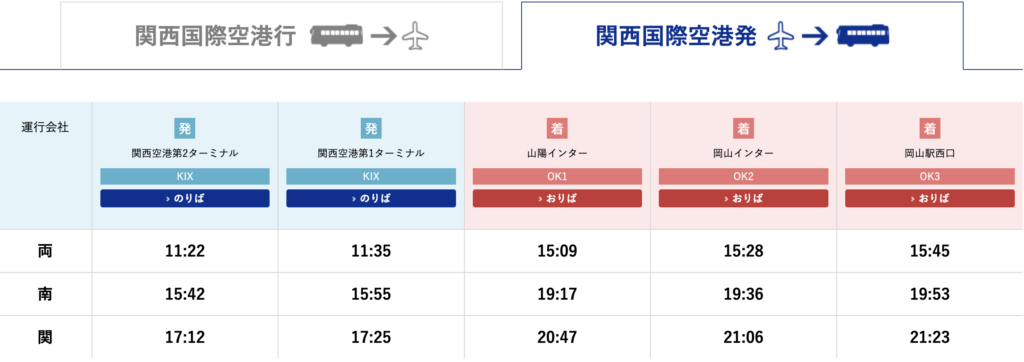The width and height of the screenshot is (1024, 362).
Task: Click the blue airplane icon in the active tab
Action: click(x=781, y=36)
